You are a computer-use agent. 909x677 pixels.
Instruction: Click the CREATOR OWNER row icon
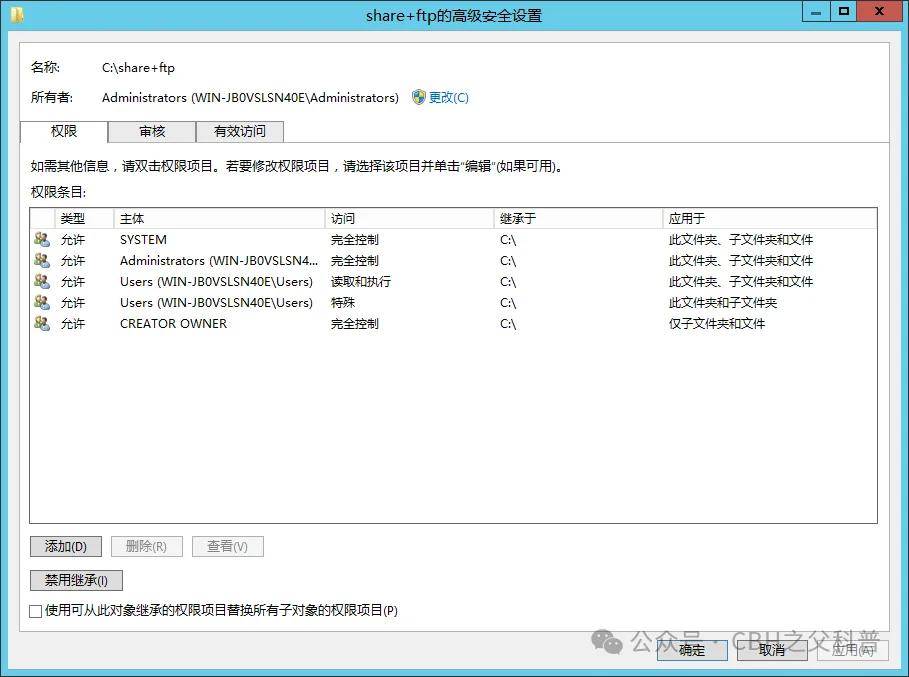41,323
